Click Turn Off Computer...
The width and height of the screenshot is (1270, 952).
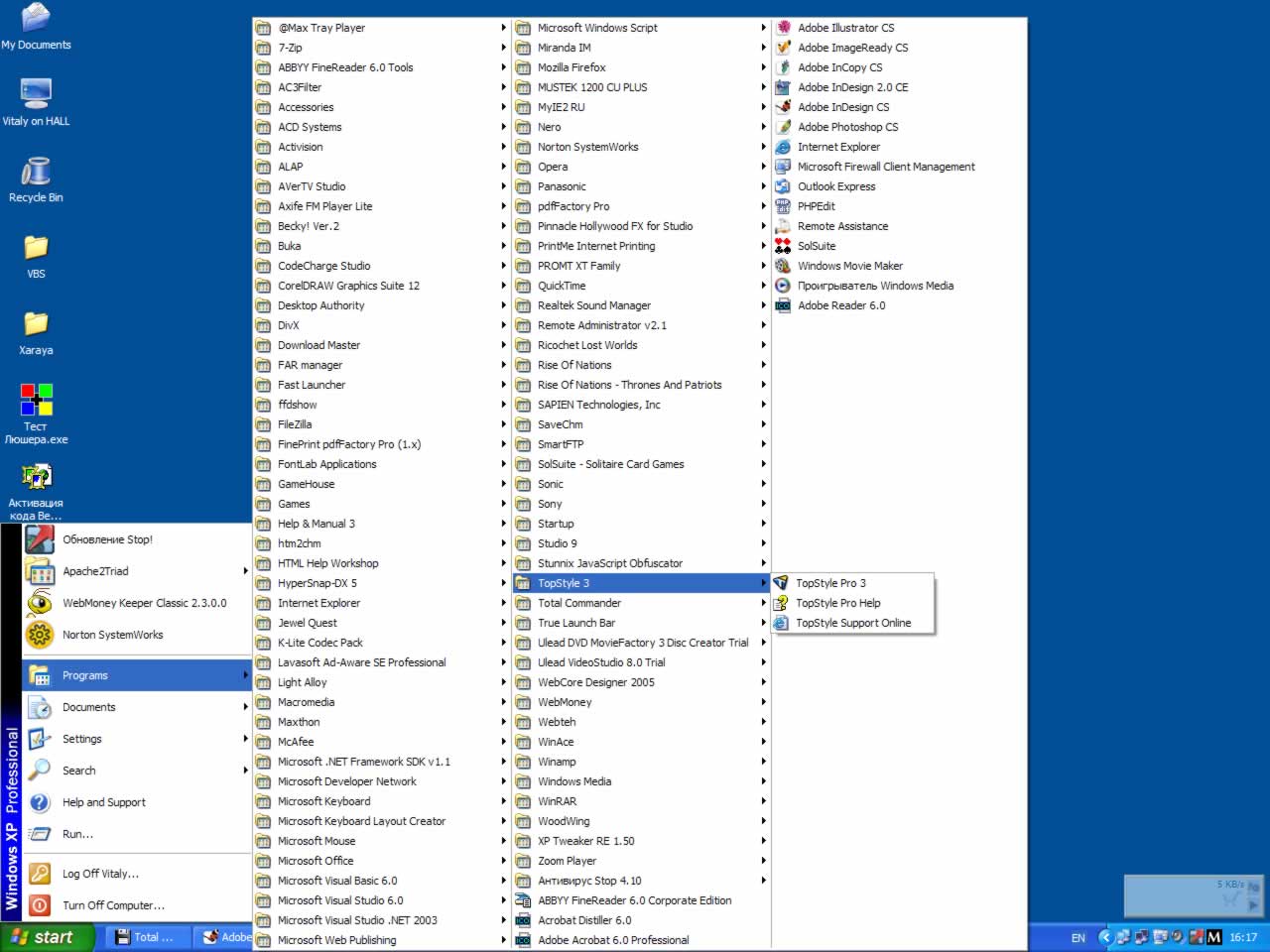(137, 905)
